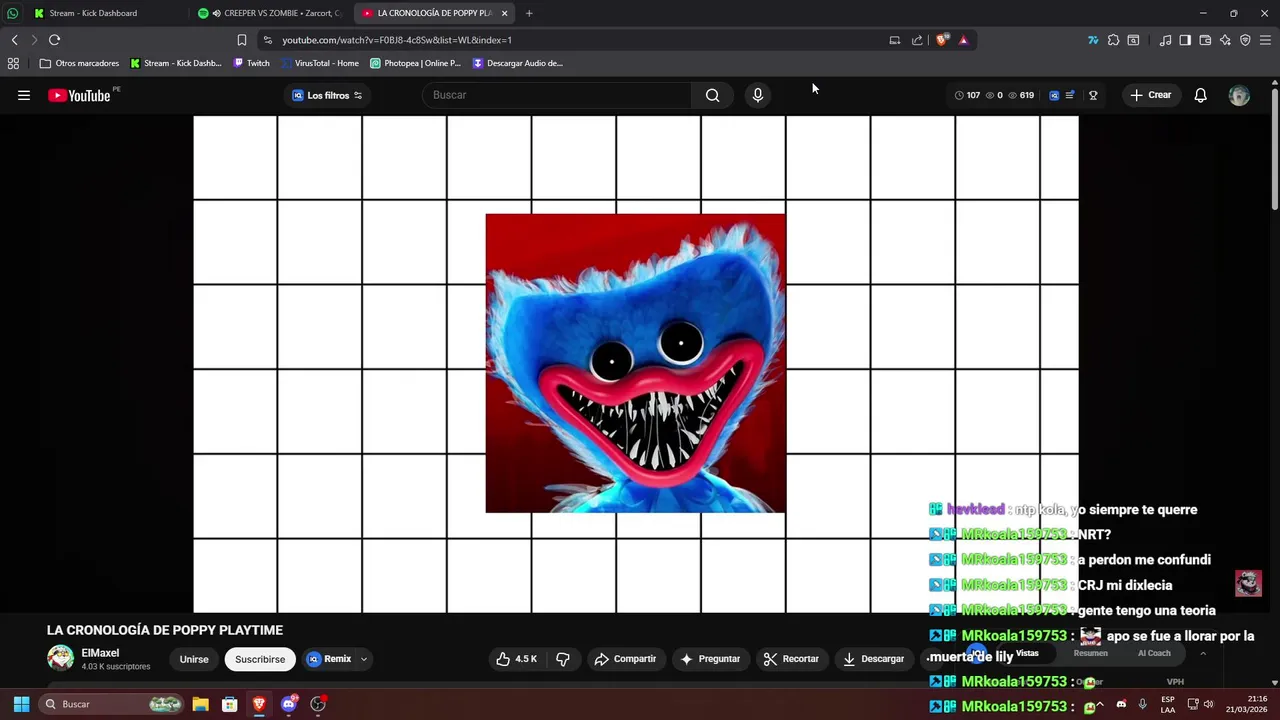
Task: Click the browser address bar URL
Action: 397,40
